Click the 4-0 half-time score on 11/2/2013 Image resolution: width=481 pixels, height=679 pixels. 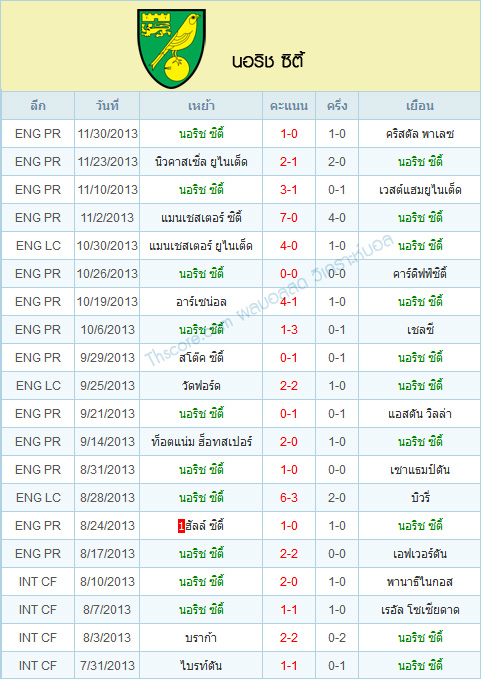click(x=337, y=218)
